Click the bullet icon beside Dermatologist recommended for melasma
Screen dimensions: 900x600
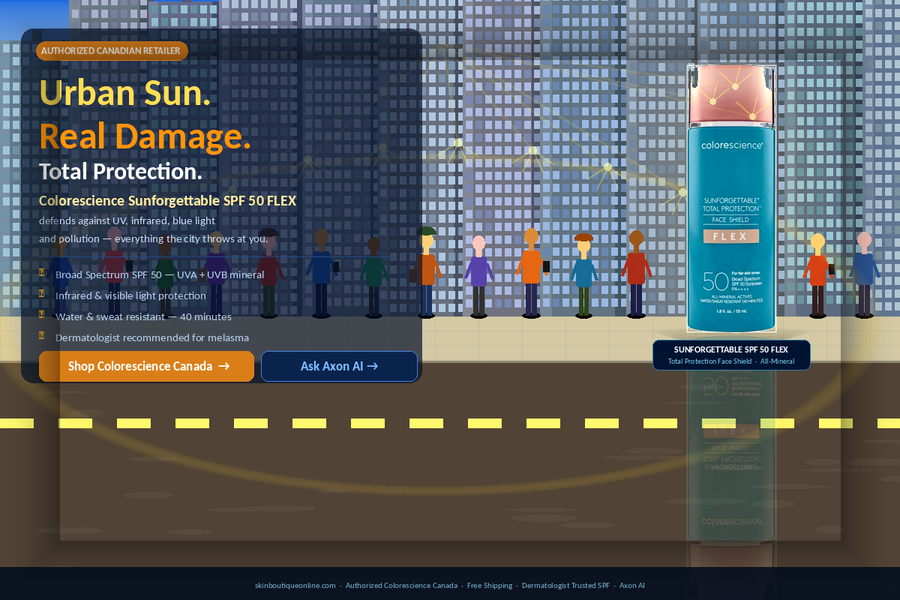[x=42, y=335]
